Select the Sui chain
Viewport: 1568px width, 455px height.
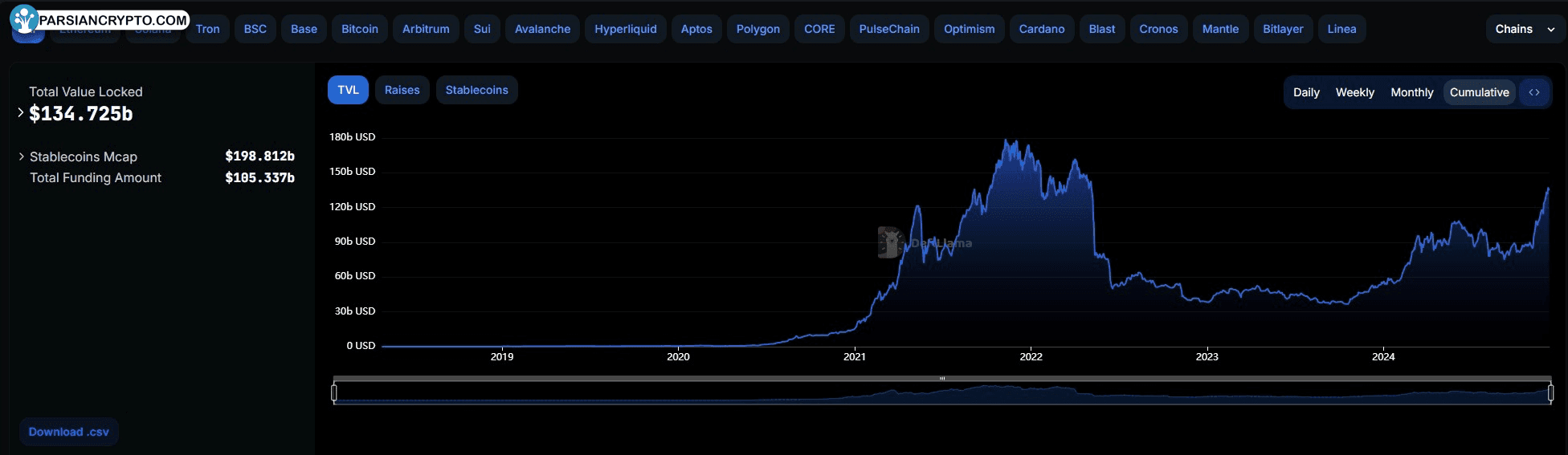pyautogui.click(x=482, y=29)
